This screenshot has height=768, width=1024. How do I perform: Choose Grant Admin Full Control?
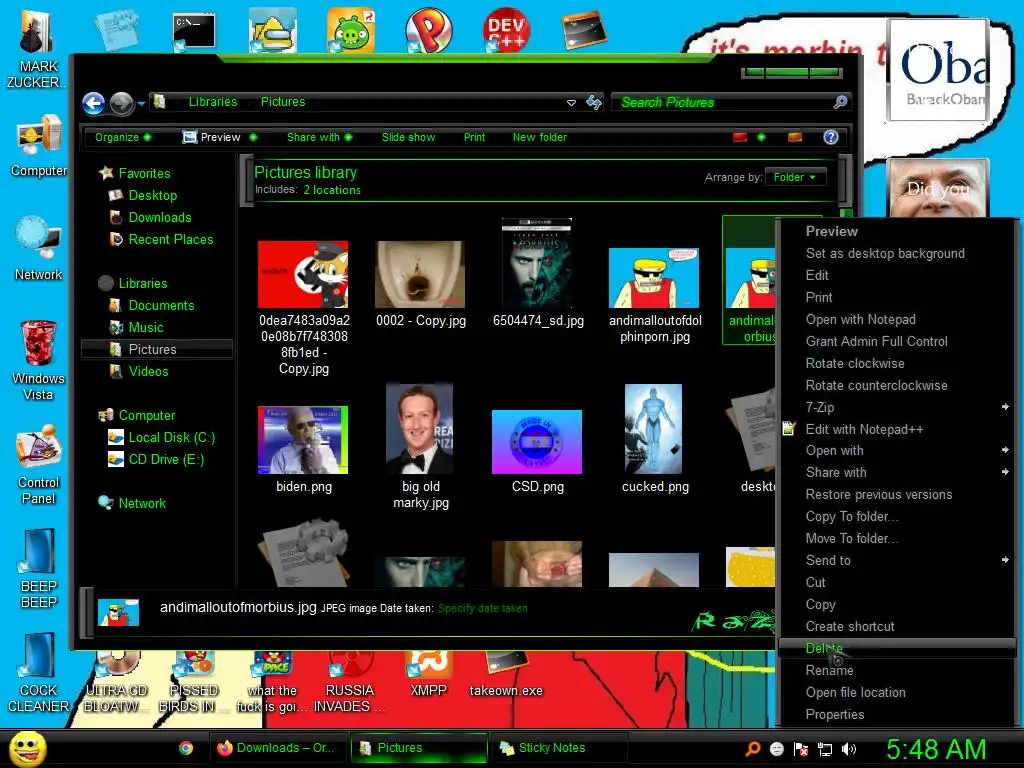[x=897, y=341]
